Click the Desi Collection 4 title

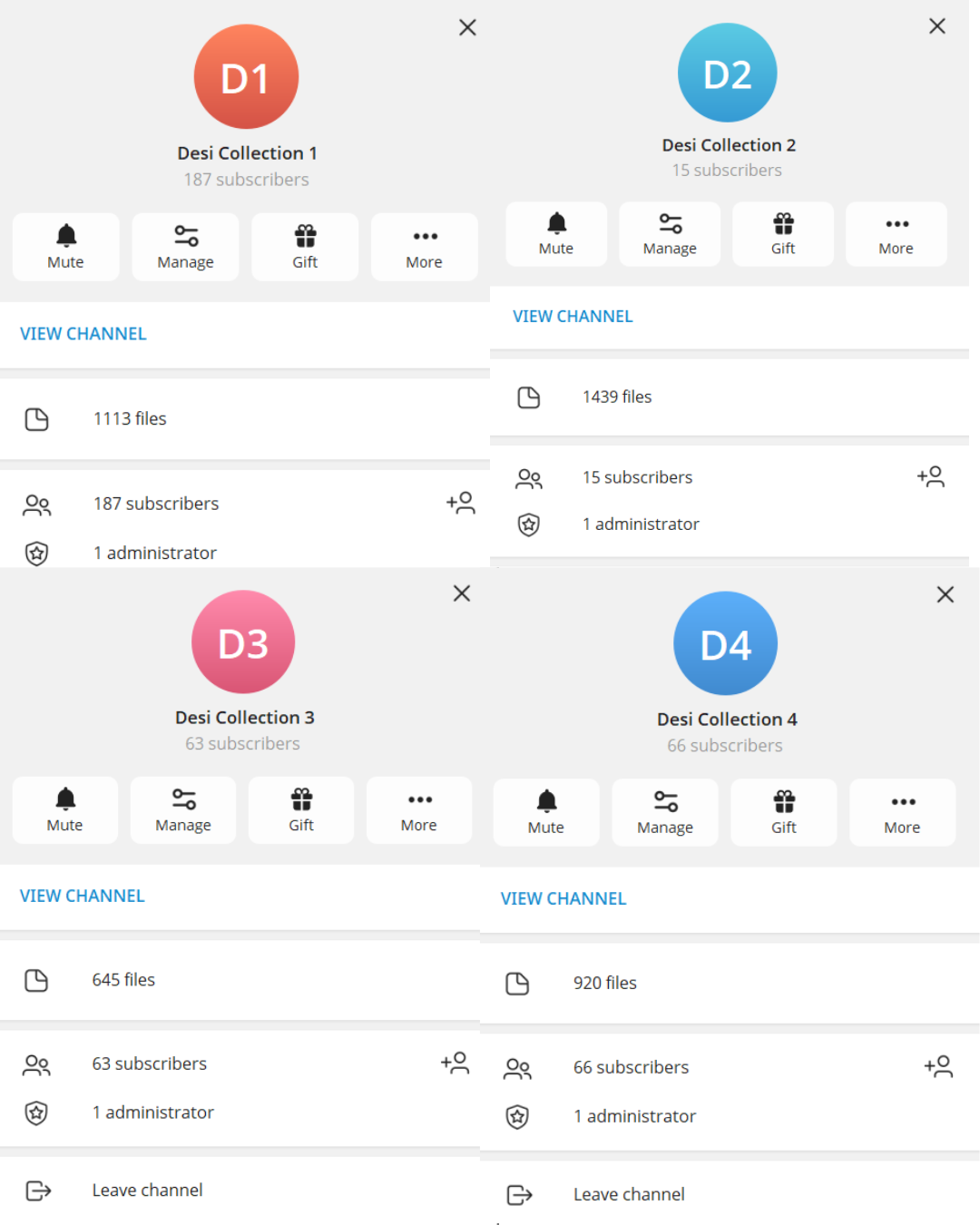click(727, 720)
